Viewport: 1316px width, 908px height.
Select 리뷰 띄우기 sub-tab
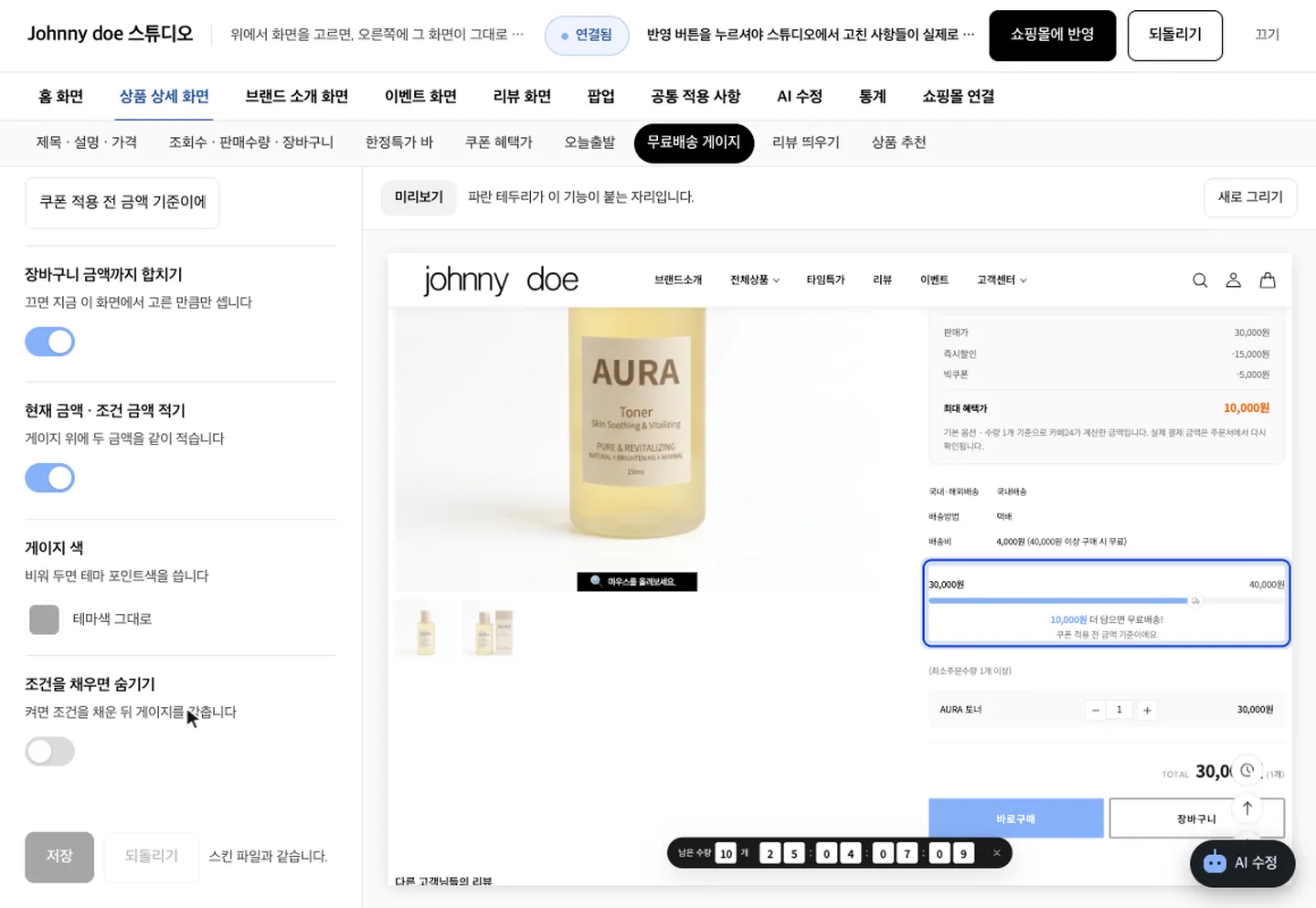[x=806, y=143]
